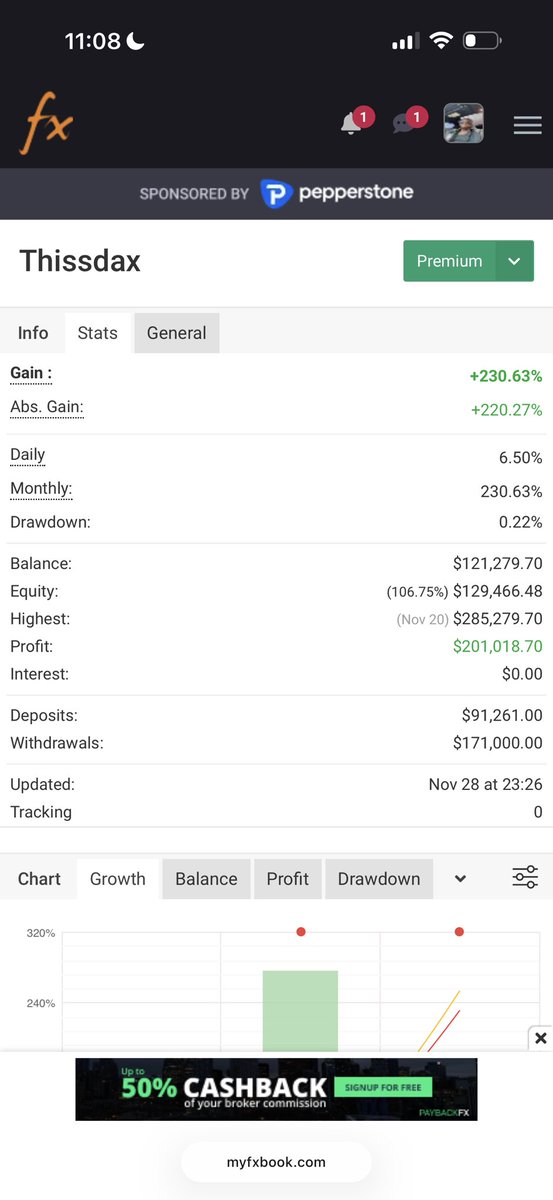553x1200 pixels.
Task: Expand more chart tabs chevron
Action: click(x=460, y=879)
